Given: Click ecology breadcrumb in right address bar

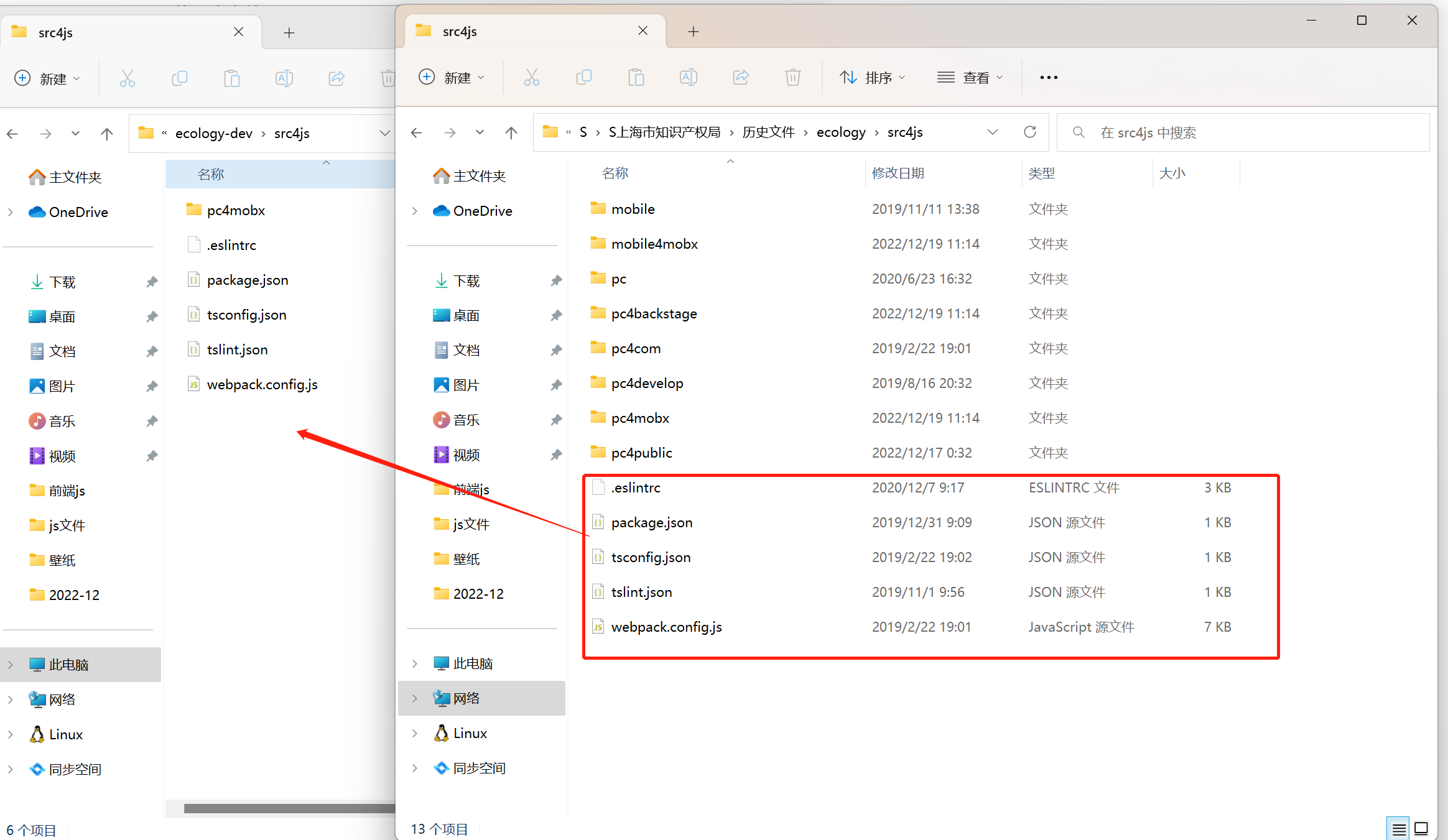Looking at the screenshot, I should click(841, 132).
